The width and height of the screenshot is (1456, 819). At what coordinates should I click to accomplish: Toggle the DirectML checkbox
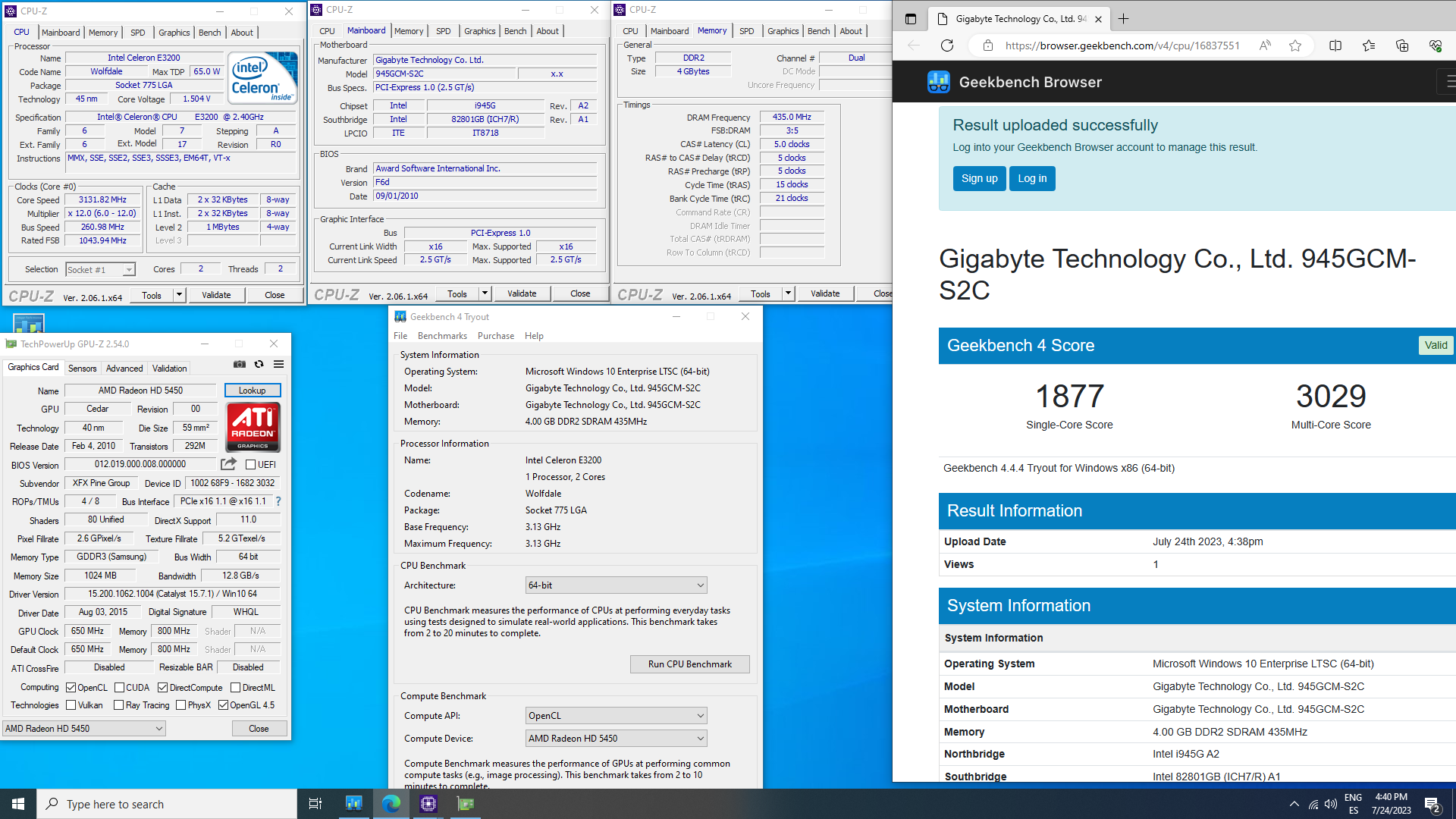236,688
